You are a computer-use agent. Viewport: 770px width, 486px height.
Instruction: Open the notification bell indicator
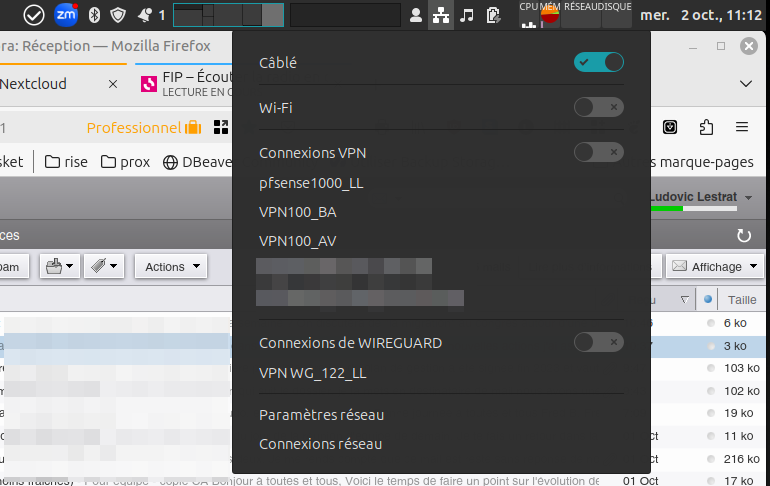pos(145,15)
